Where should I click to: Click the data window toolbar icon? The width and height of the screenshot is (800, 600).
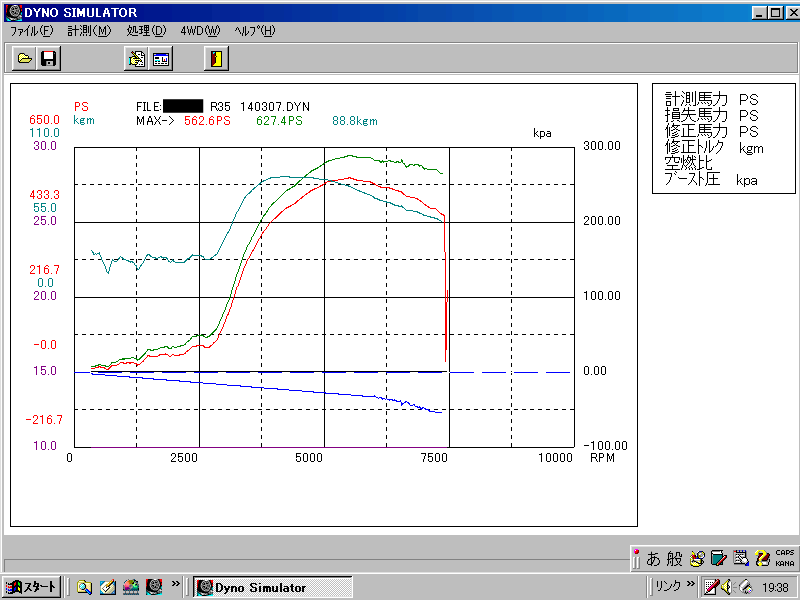click(160, 59)
